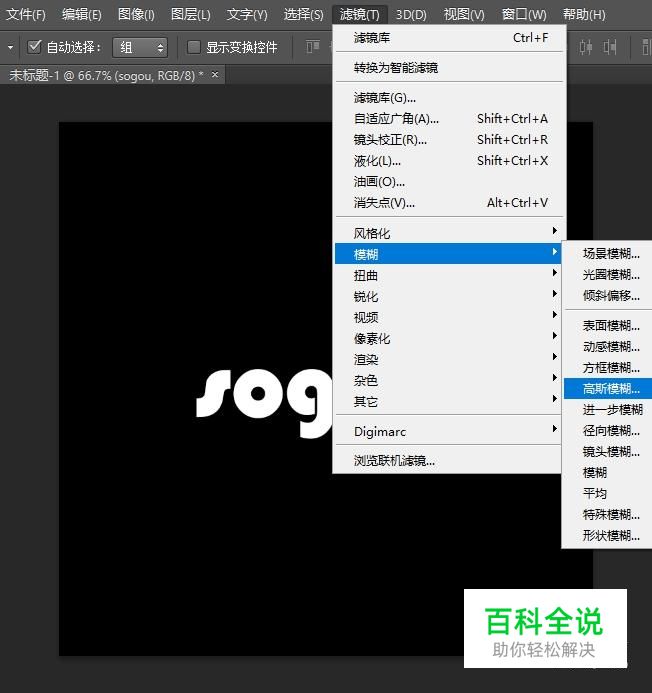Open the 图像(I) menu
Image resolution: width=652 pixels, height=693 pixels.
point(136,15)
